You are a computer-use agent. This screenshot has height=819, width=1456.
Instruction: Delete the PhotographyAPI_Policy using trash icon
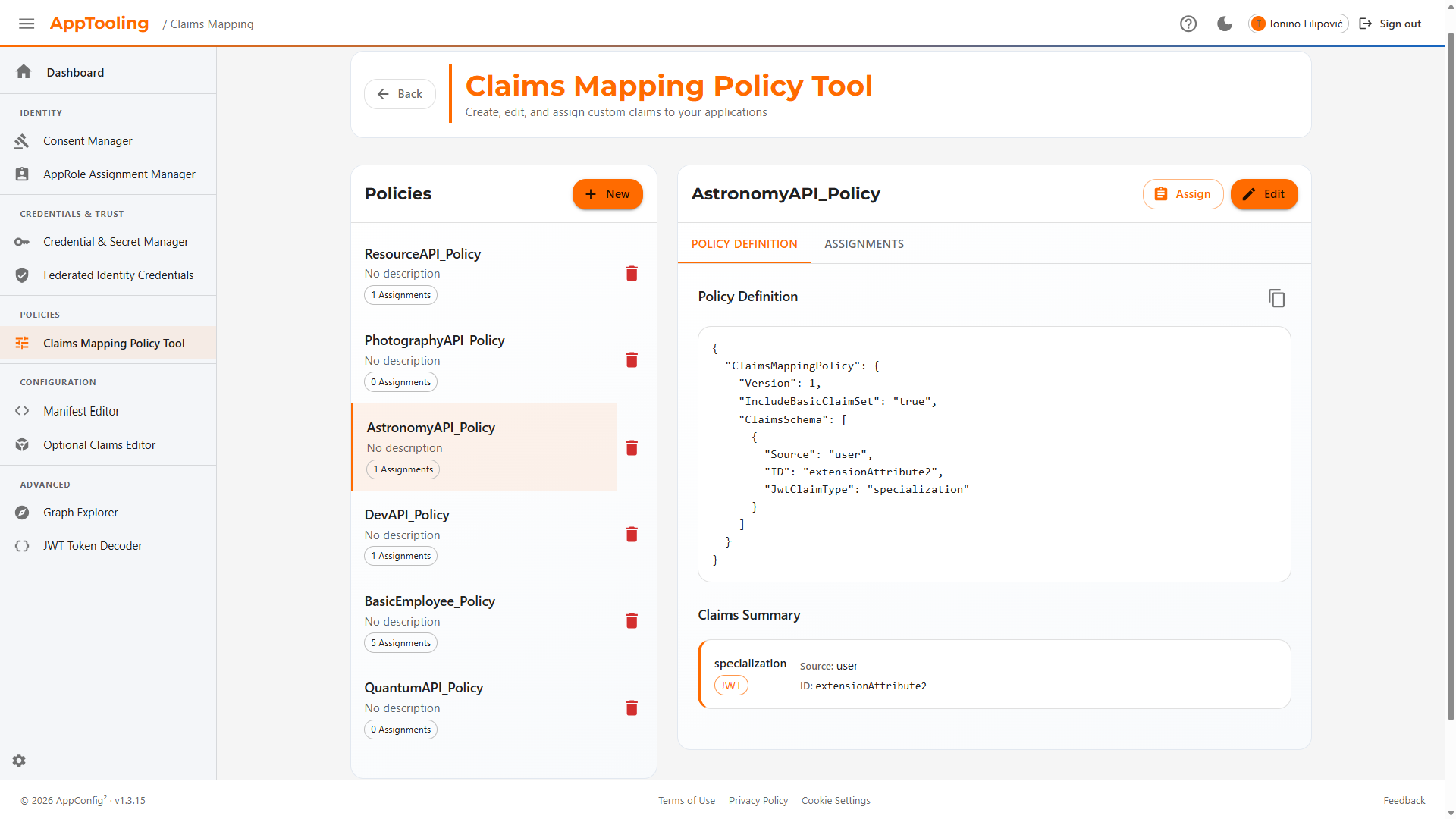pos(632,360)
